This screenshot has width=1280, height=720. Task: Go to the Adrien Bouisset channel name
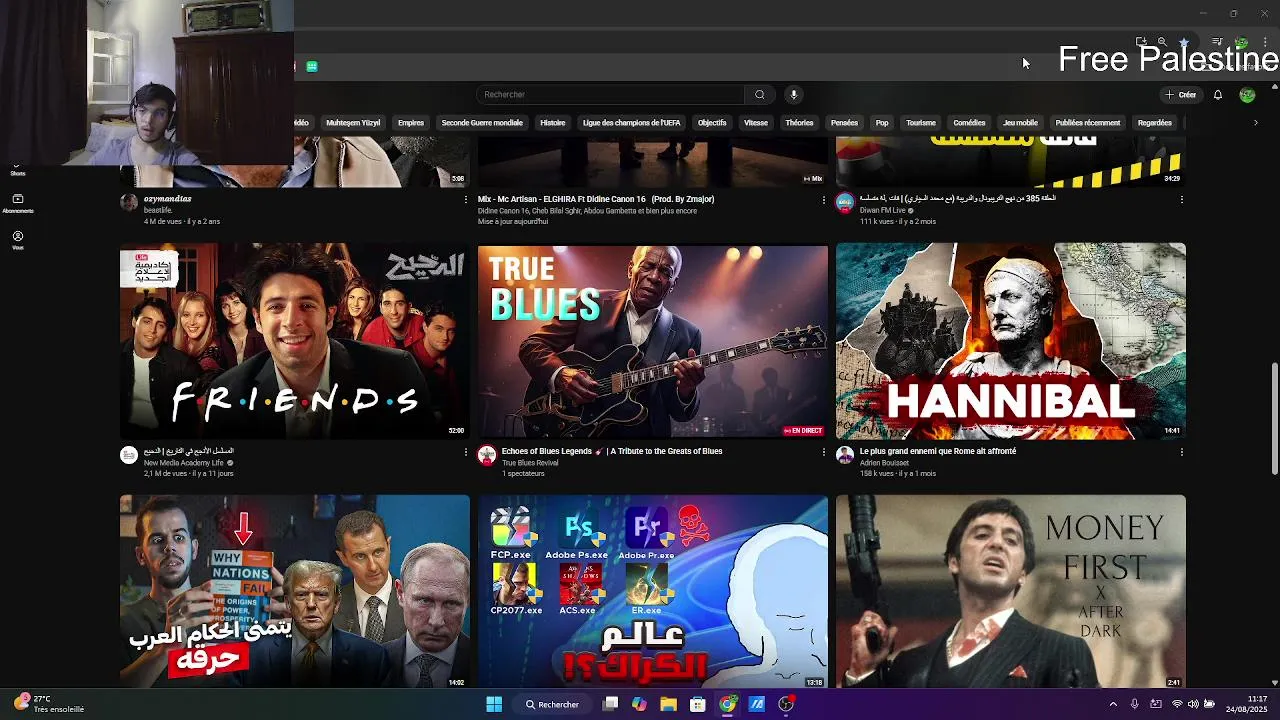click(x=884, y=463)
